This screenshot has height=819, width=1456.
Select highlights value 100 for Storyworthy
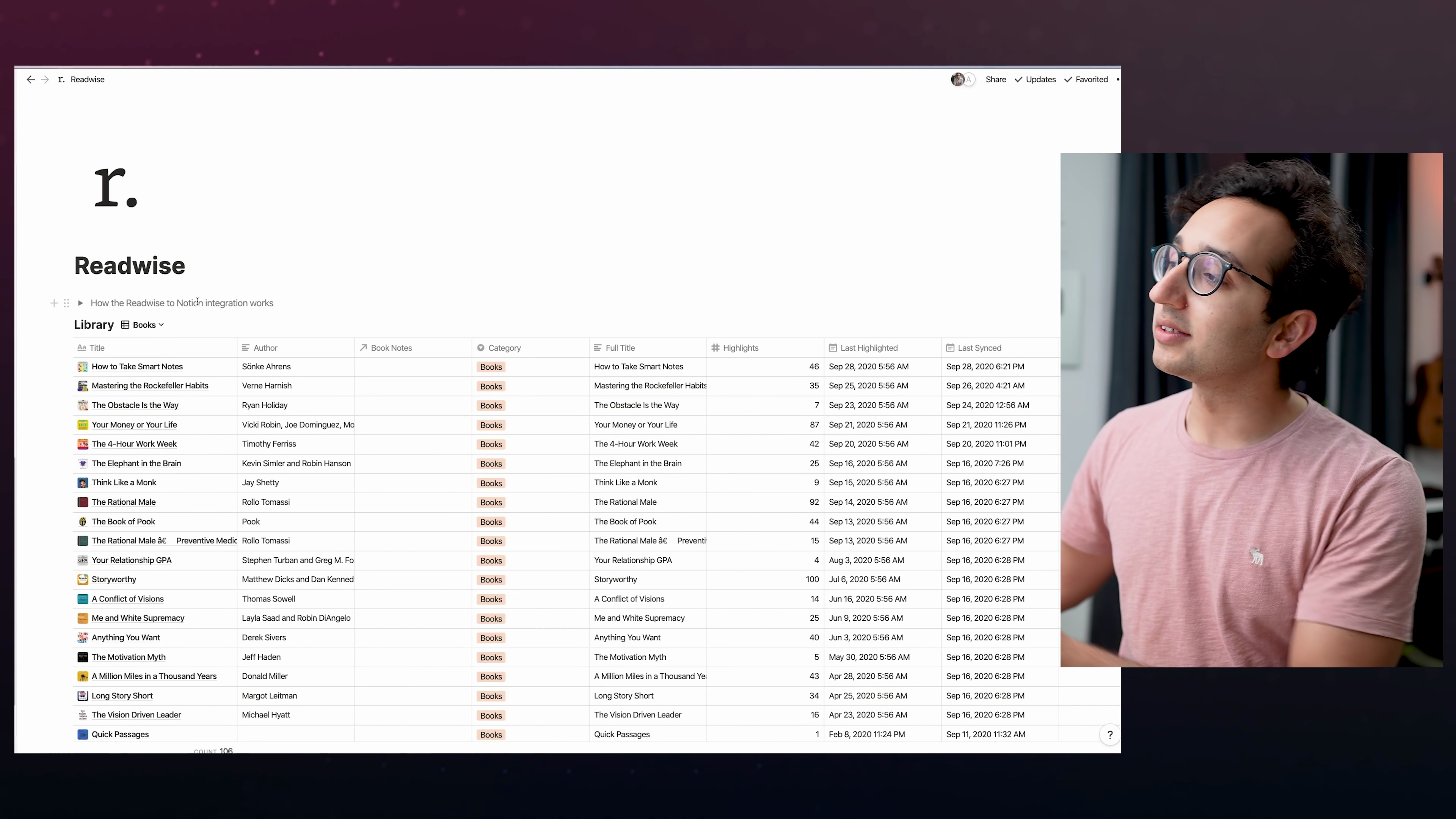tap(765, 579)
